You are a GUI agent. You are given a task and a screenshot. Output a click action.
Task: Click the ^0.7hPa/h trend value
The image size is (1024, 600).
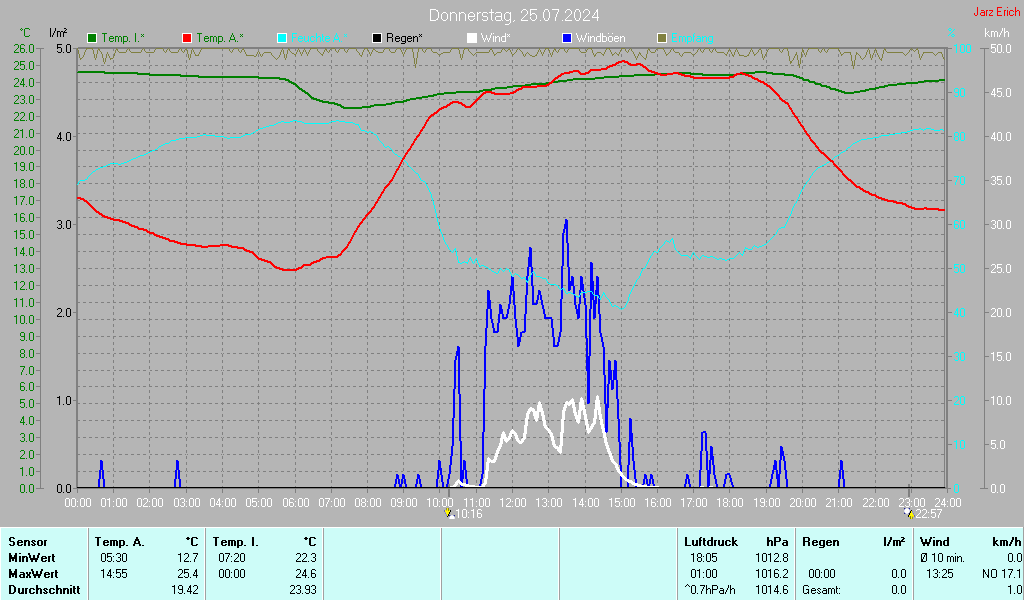tap(710, 590)
